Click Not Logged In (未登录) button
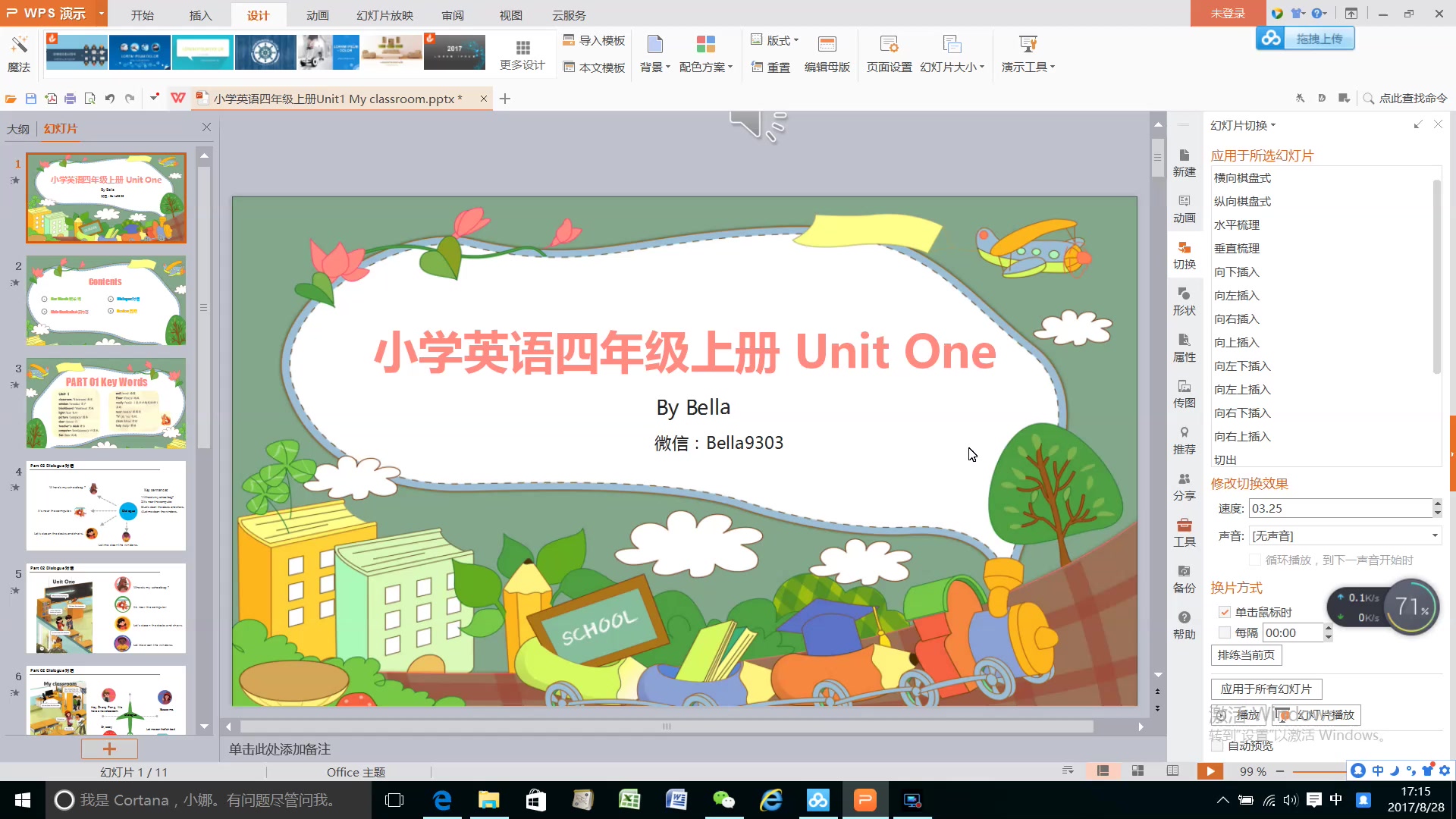This screenshot has width=1456, height=819. click(x=1228, y=14)
